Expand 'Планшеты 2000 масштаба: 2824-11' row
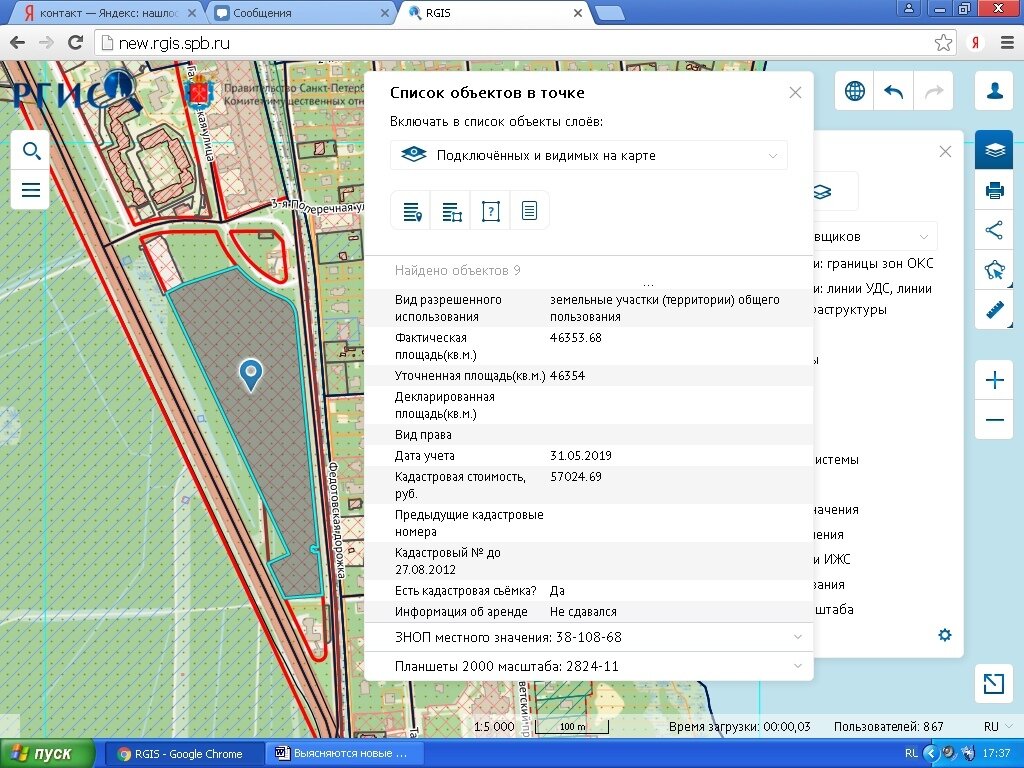This screenshot has height=768, width=1024. 589,666
